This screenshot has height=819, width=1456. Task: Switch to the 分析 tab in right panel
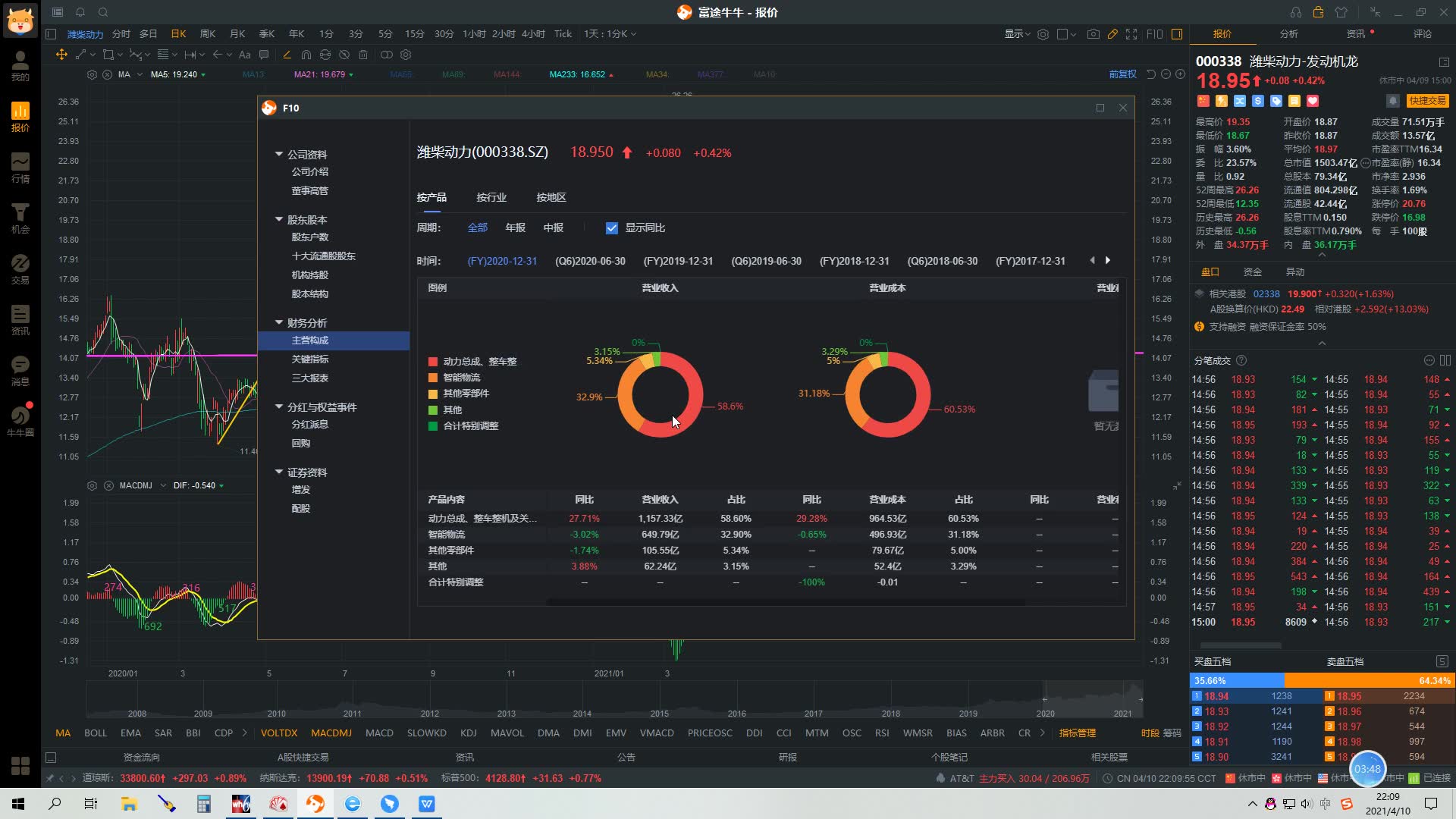[x=1289, y=34]
